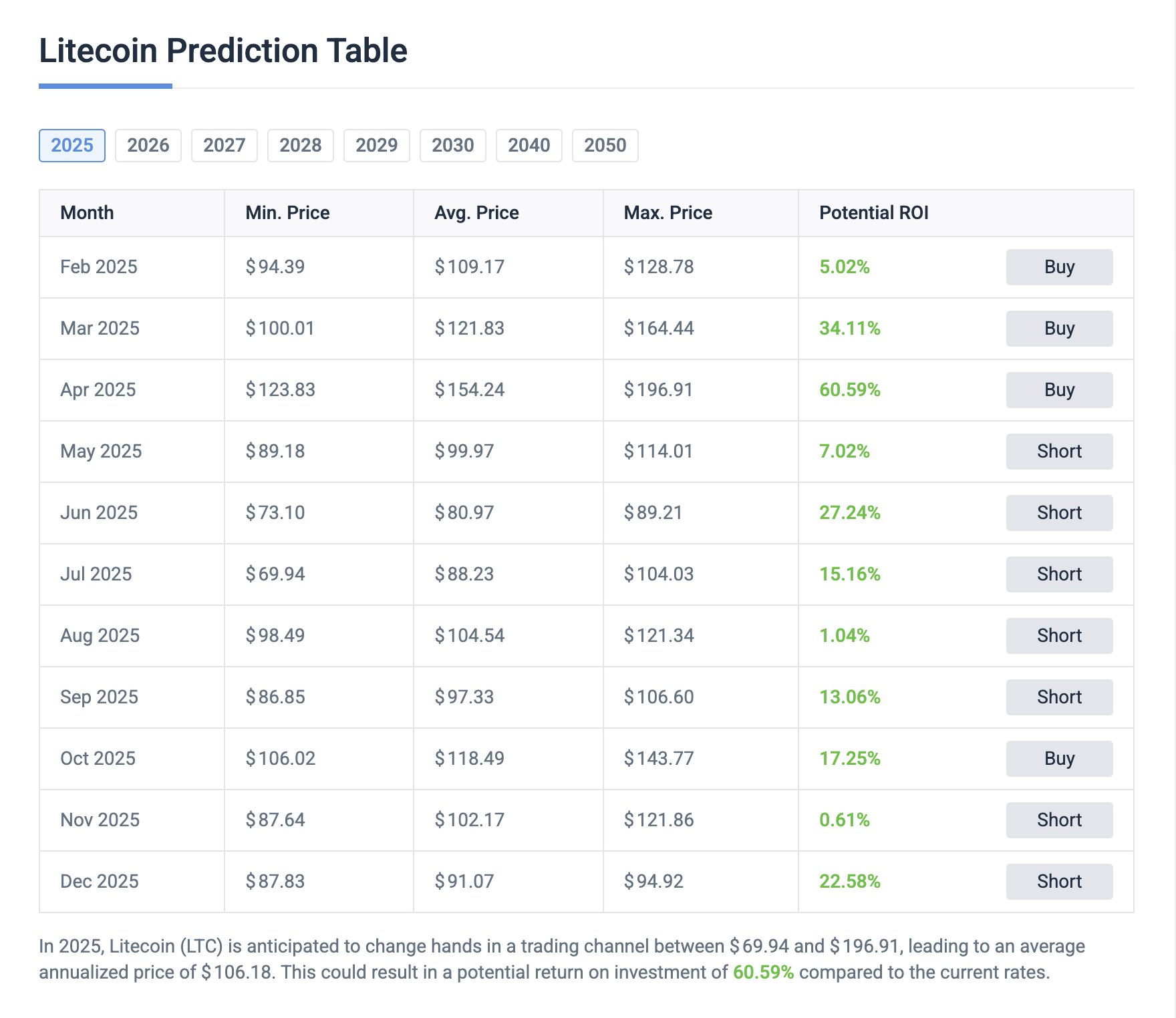Click avg price $118.49
The image size is (1176, 1018).
tap(470, 759)
